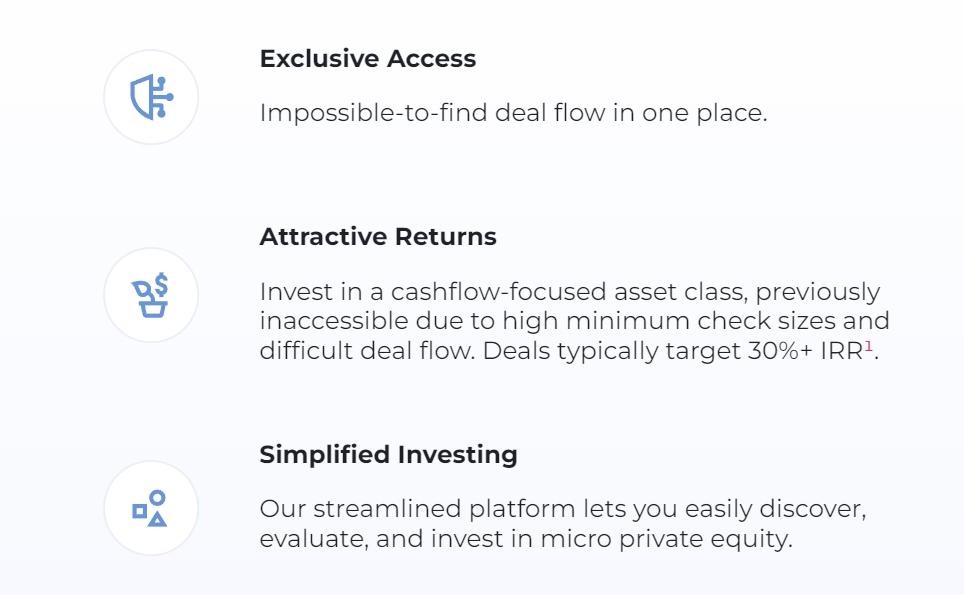Click the dollar sign in the returns icon
Image resolution: width=964 pixels, height=595 pixels.
(161, 285)
